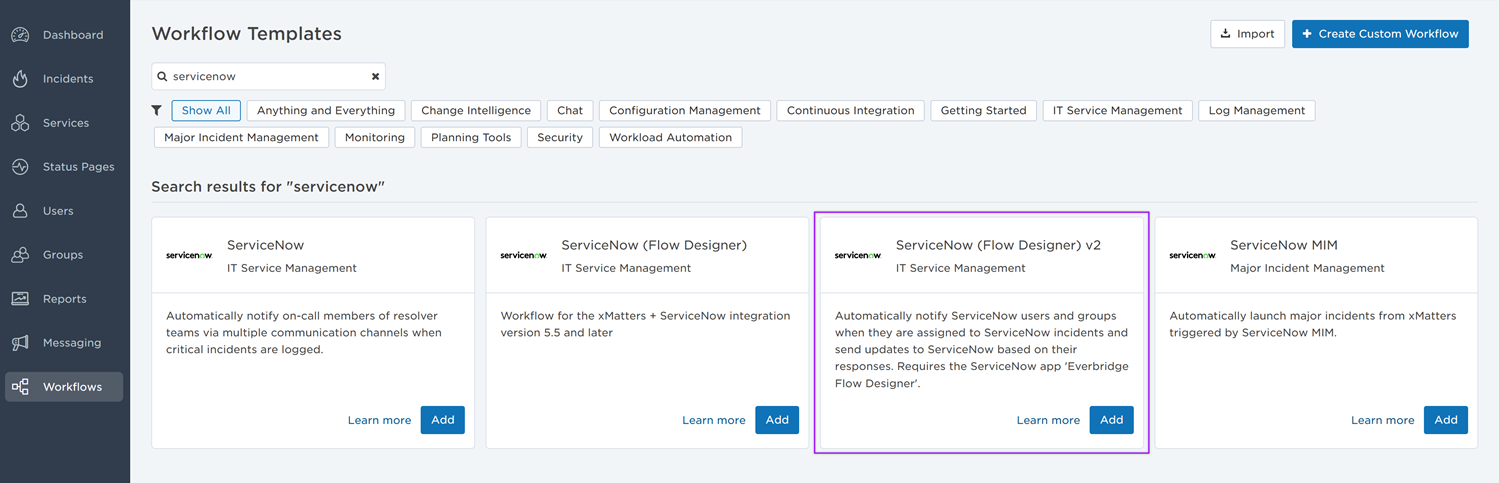Open the Reports page
The image size is (1499, 483).
coord(65,299)
